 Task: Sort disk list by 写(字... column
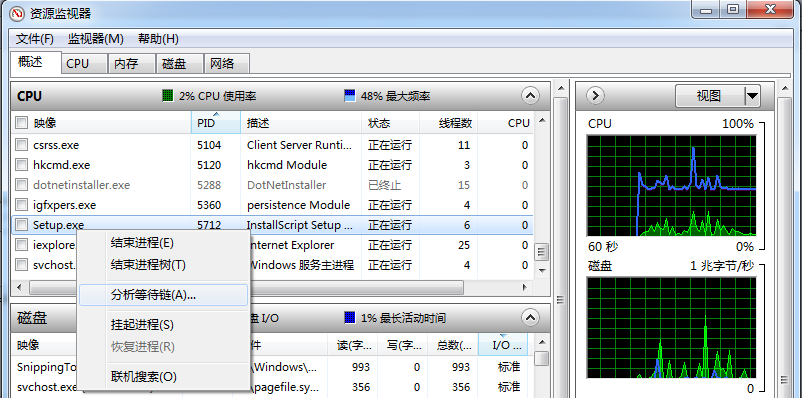pyautogui.click(x=403, y=345)
